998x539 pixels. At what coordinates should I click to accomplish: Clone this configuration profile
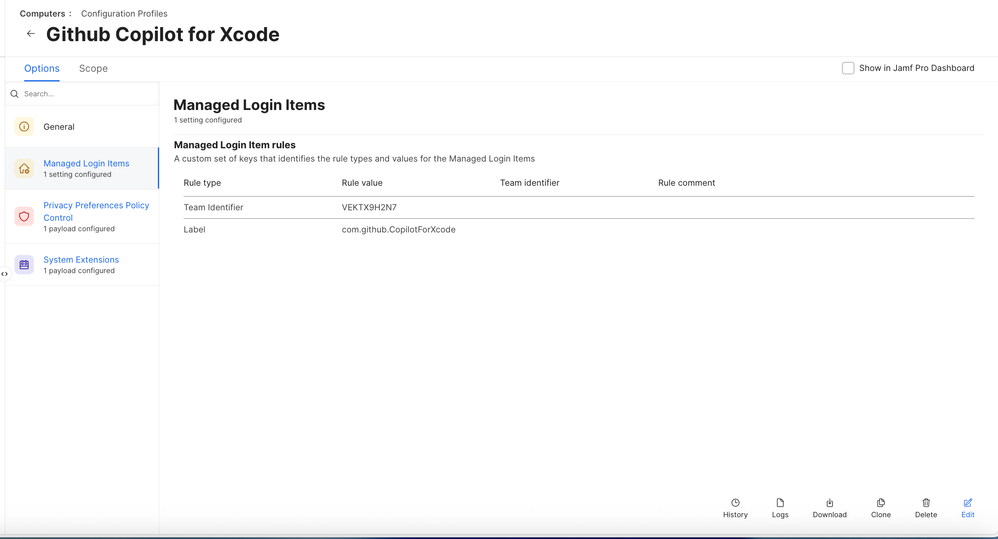(x=881, y=508)
